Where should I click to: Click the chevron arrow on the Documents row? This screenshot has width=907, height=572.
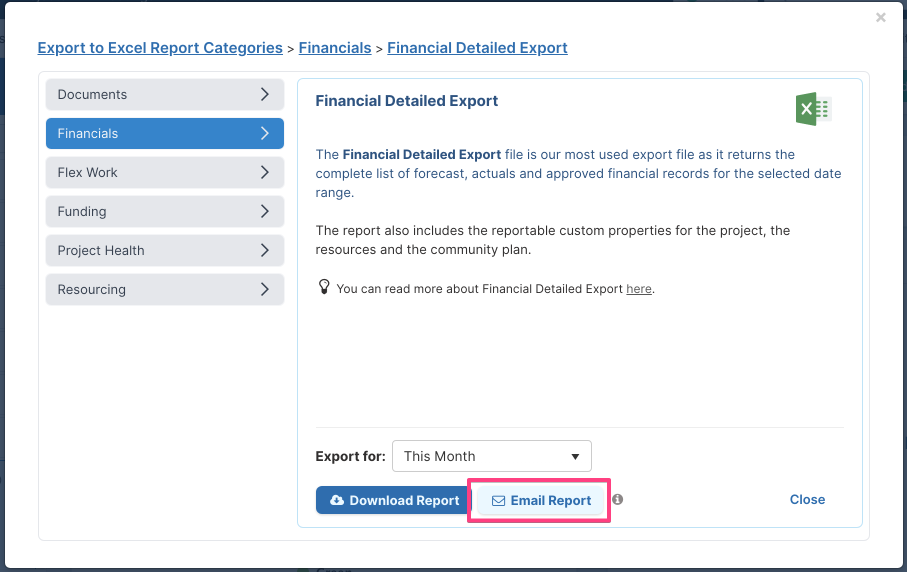point(265,94)
